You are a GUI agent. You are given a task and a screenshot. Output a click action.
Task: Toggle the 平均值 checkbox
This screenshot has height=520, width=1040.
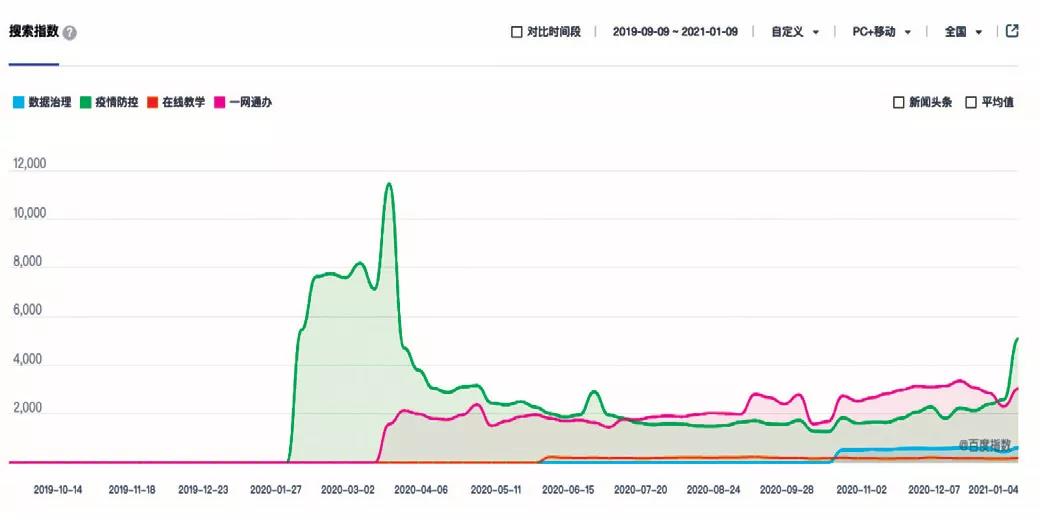(970, 102)
